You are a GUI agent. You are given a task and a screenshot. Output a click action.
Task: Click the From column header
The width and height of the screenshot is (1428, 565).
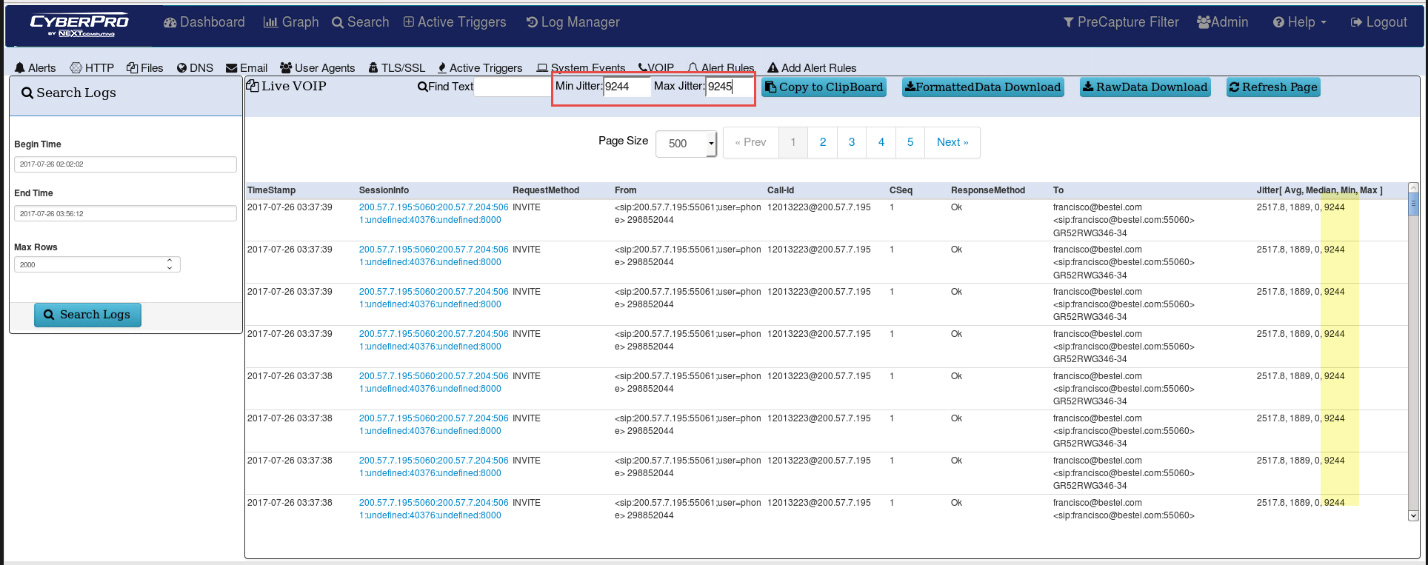625,190
